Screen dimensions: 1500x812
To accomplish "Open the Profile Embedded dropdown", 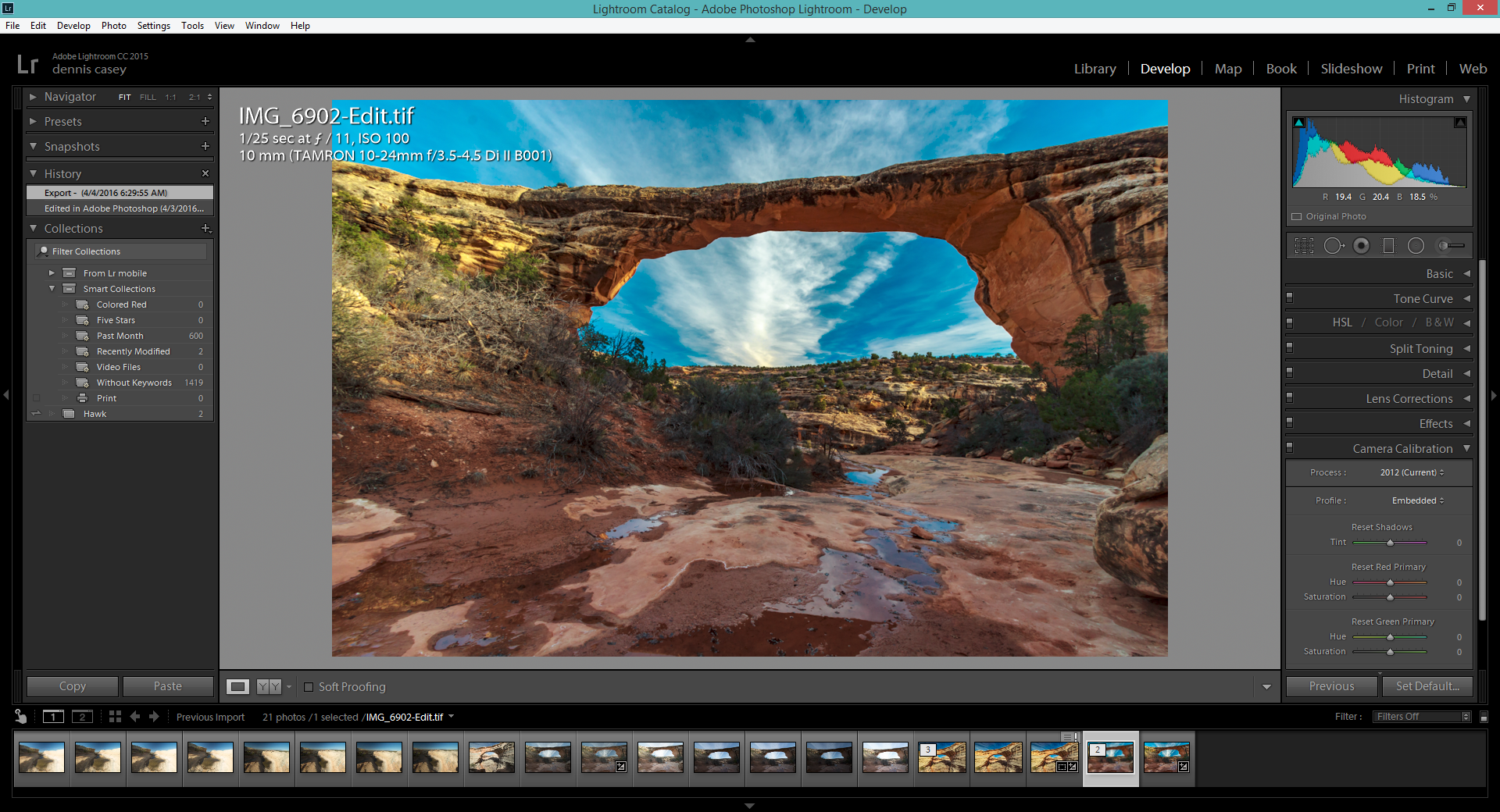I will 1417,500.
